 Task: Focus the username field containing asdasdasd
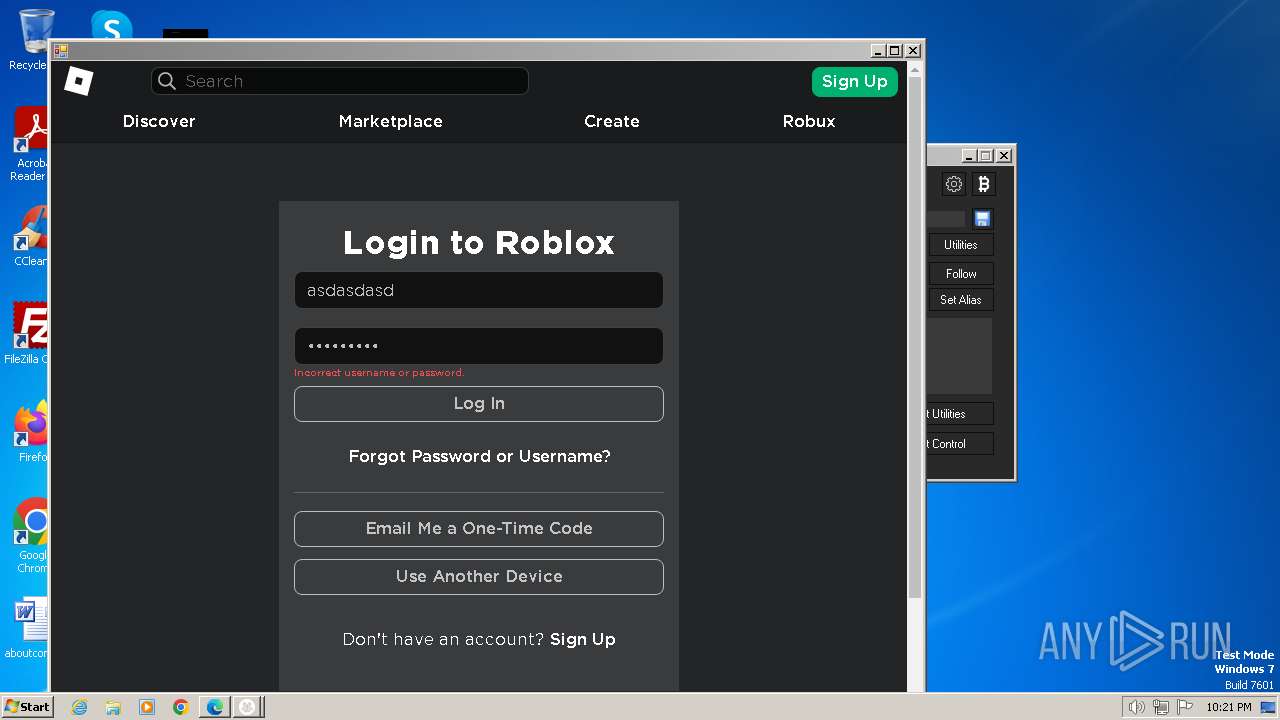tap(479, 290)
